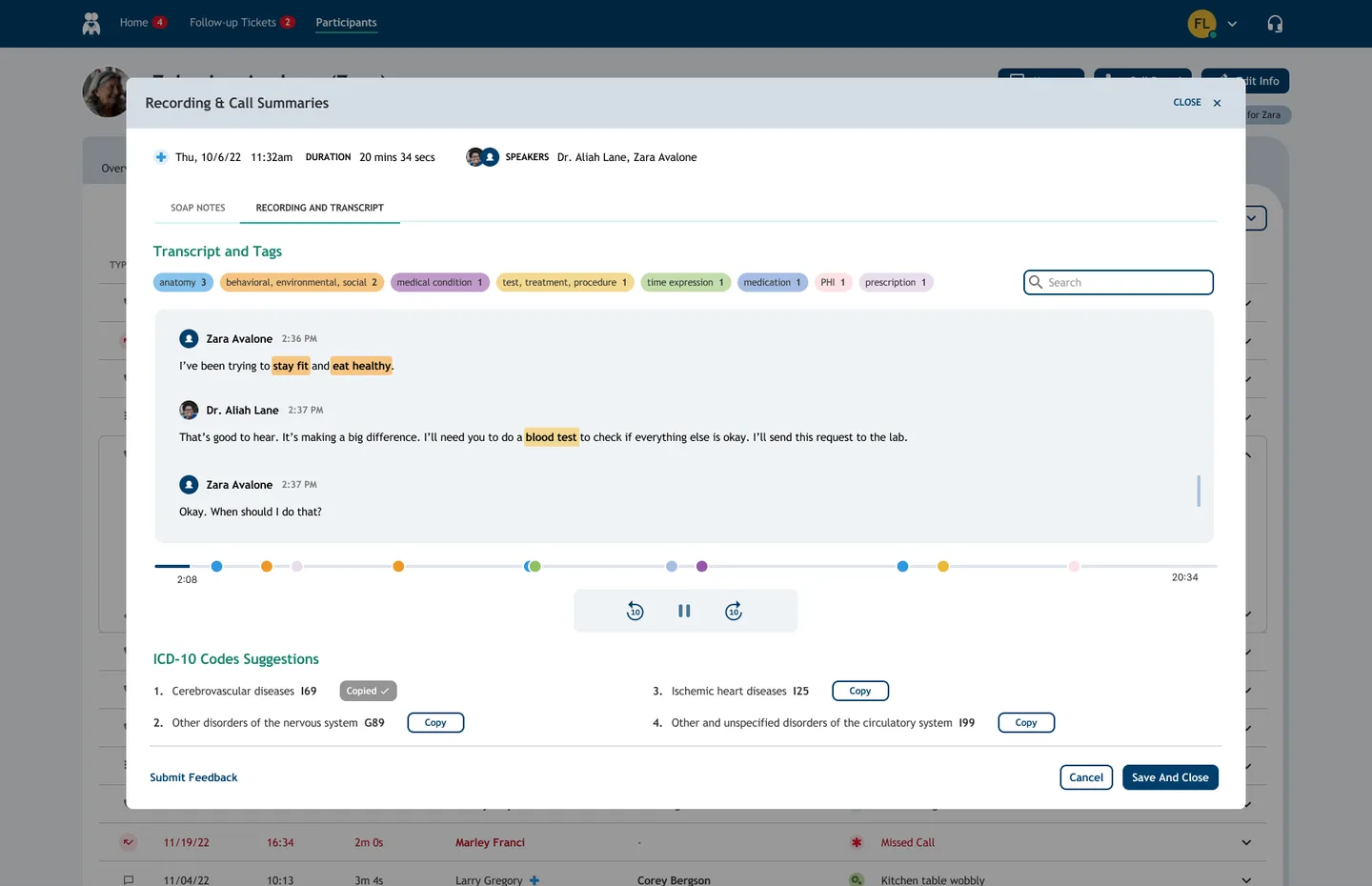This screenshot has height=886, width=1372.
Task: Click inside the transcript Search field
Action: click(1118, 282)
